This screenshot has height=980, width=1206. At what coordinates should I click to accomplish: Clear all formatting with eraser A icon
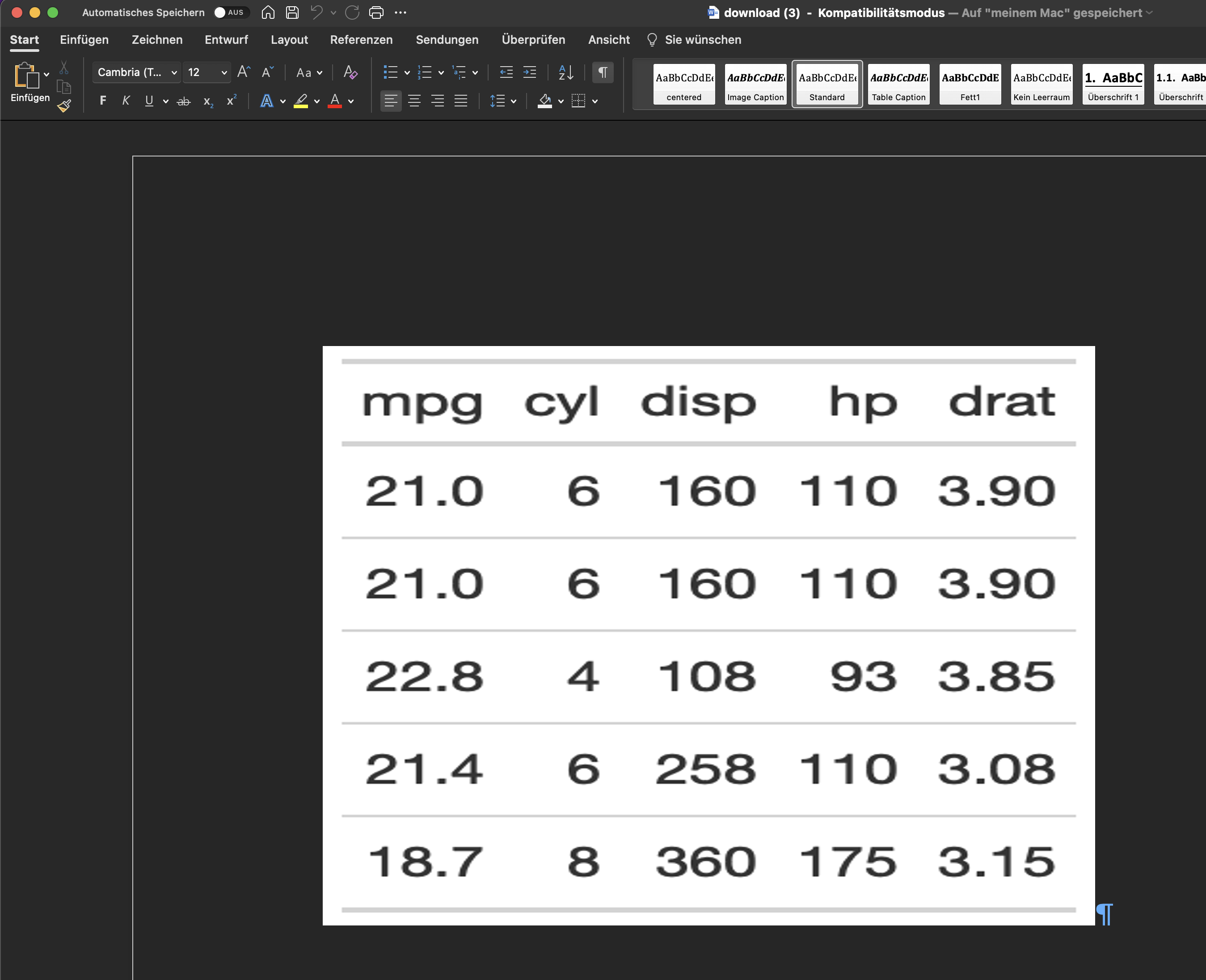[x=350, y=72]
